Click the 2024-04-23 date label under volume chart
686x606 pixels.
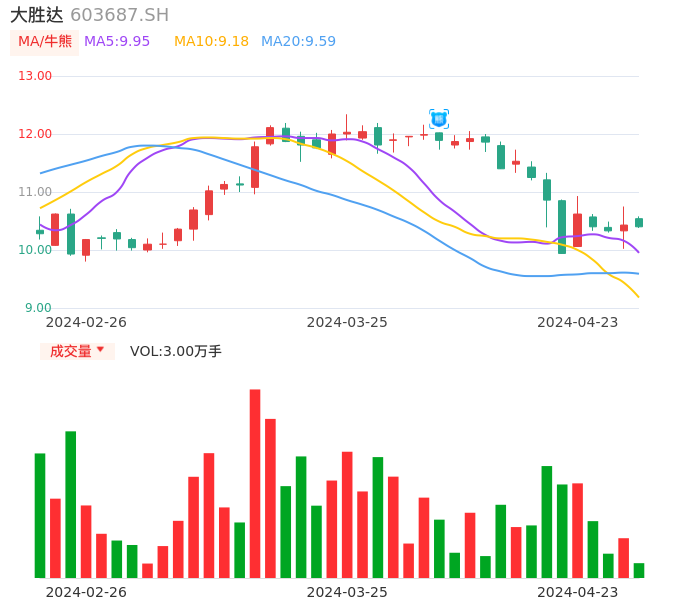tap(578, 592)
